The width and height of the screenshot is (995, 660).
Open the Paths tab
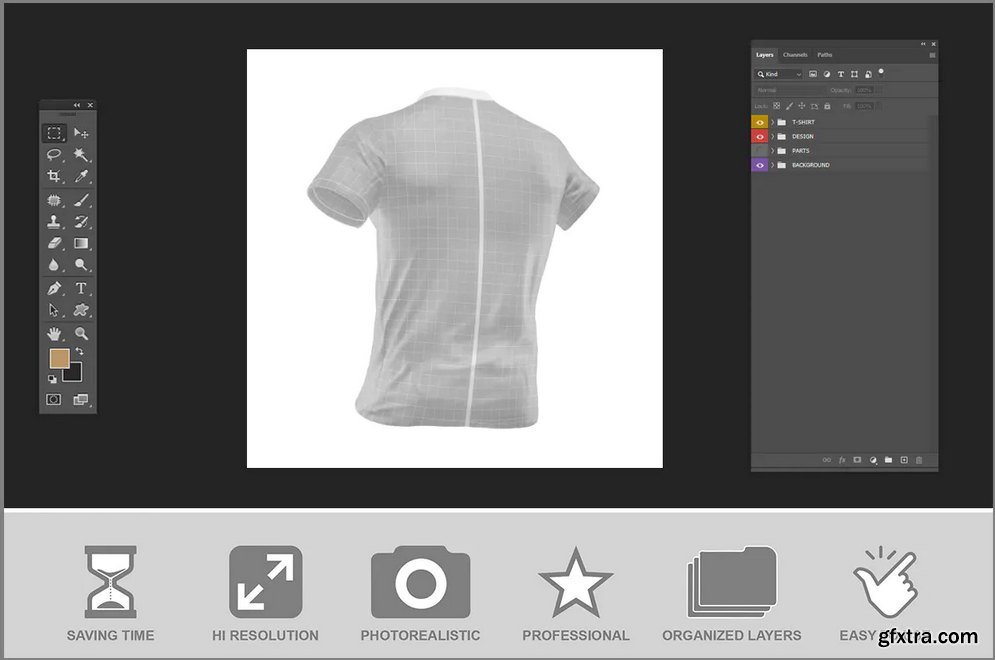tap(825, 55)
